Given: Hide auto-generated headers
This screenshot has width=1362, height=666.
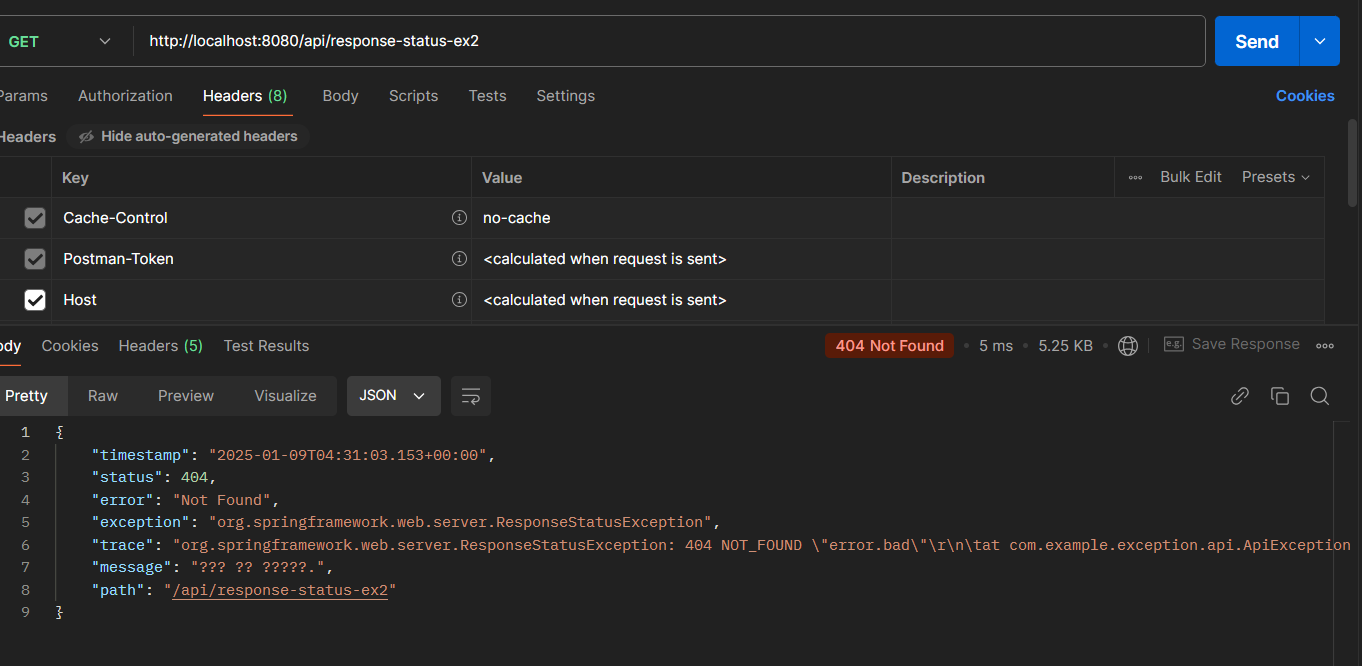Looking at the screenshot, I should 189,136.
